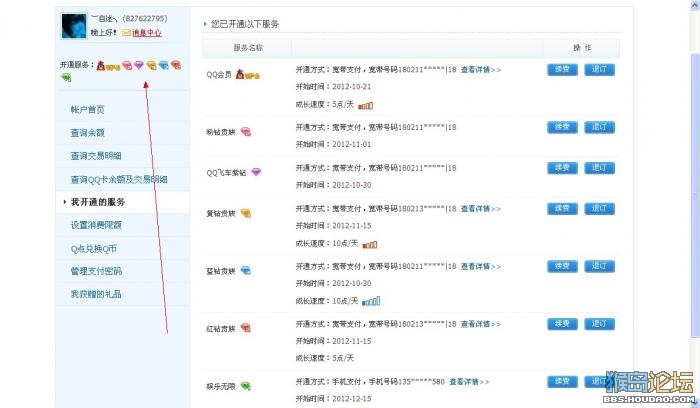Click the blue diamond icon in 开通服务 row

coord(163,66)
